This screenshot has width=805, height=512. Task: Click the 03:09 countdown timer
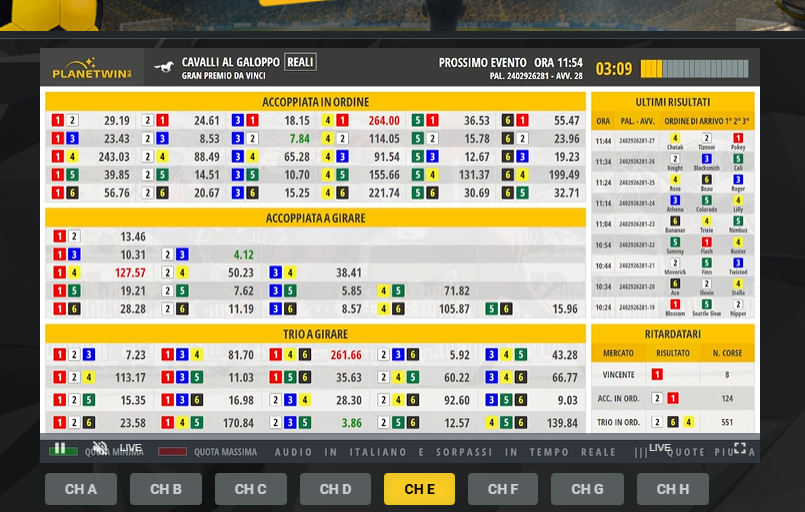pos(614,69)
